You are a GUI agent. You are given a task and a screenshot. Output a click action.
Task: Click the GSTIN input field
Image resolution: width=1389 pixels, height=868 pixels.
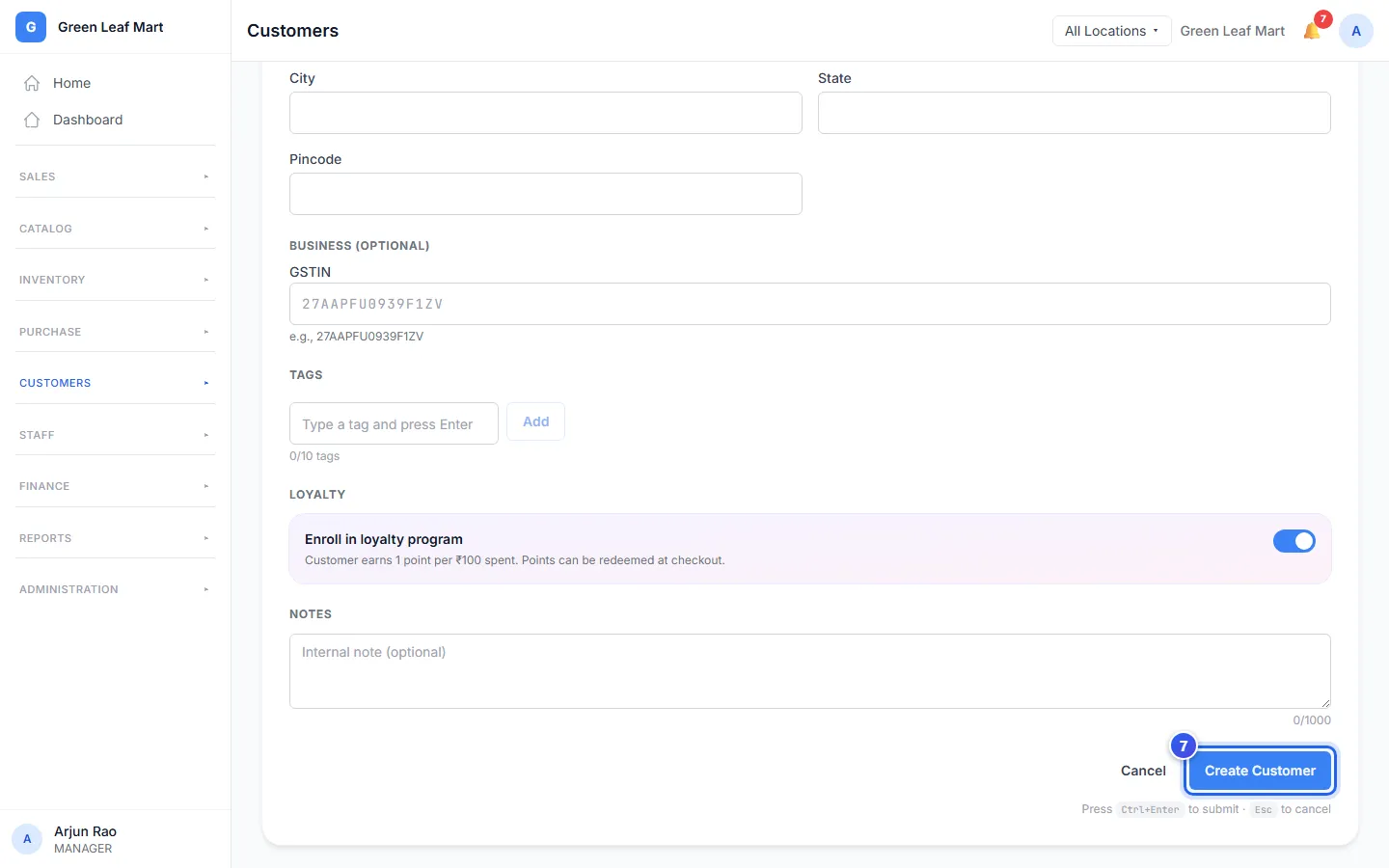(x=810, y=304)
